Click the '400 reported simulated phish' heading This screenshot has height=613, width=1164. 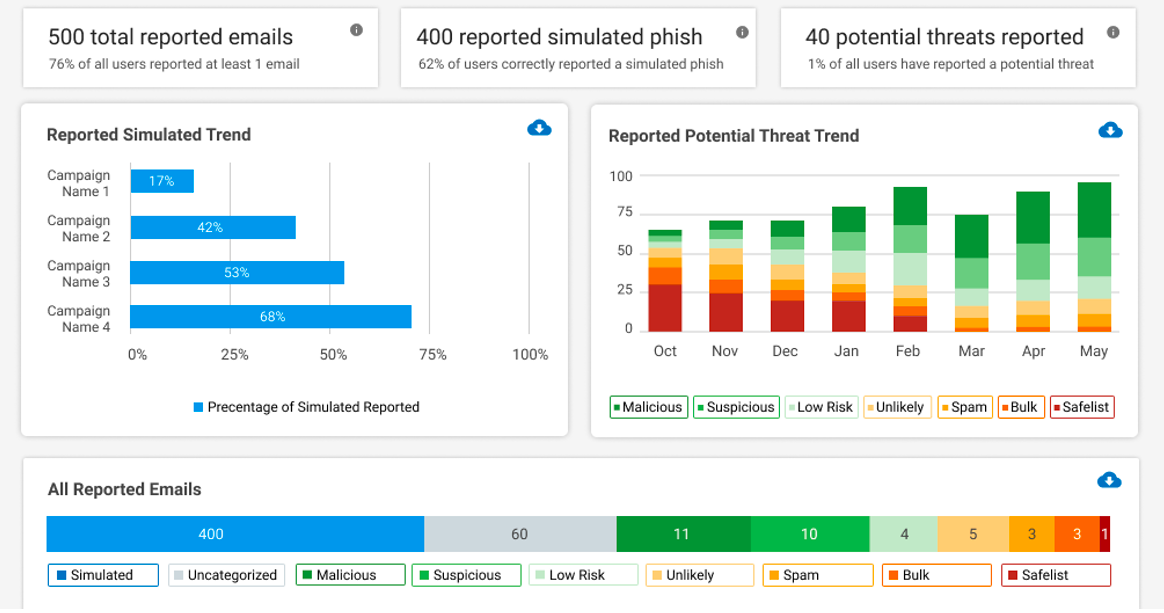point(559,37)
